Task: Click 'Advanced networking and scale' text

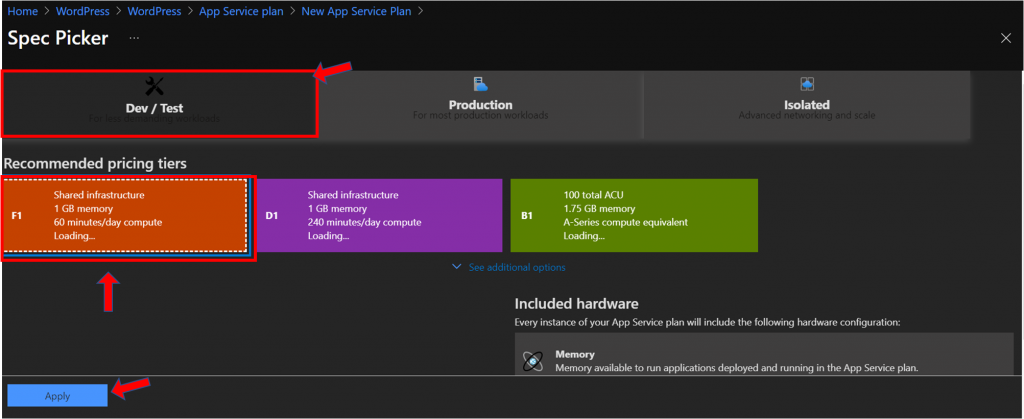Action: (x=807, y=116)
